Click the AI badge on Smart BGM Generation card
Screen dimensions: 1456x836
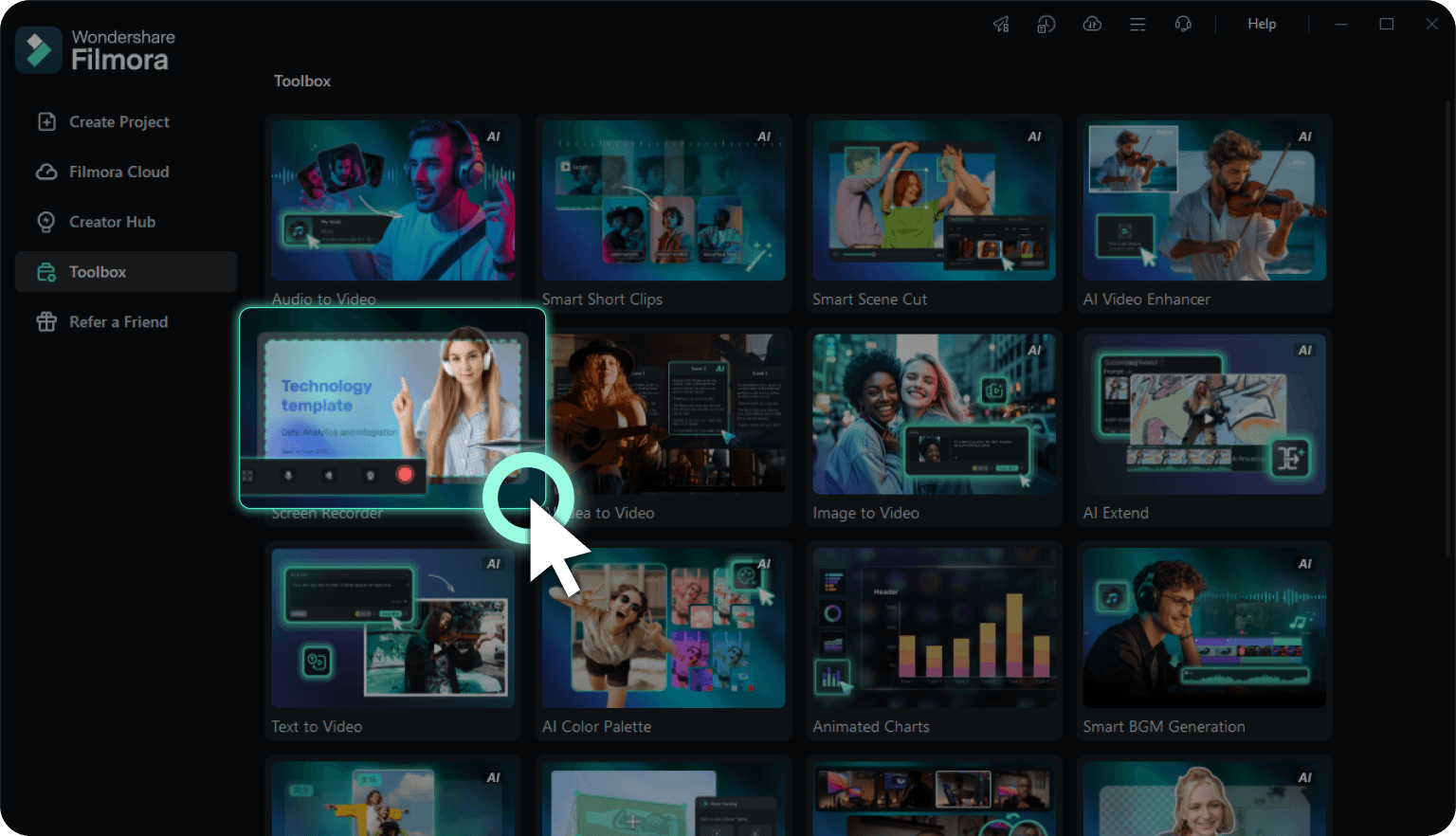coord(1304,564)
